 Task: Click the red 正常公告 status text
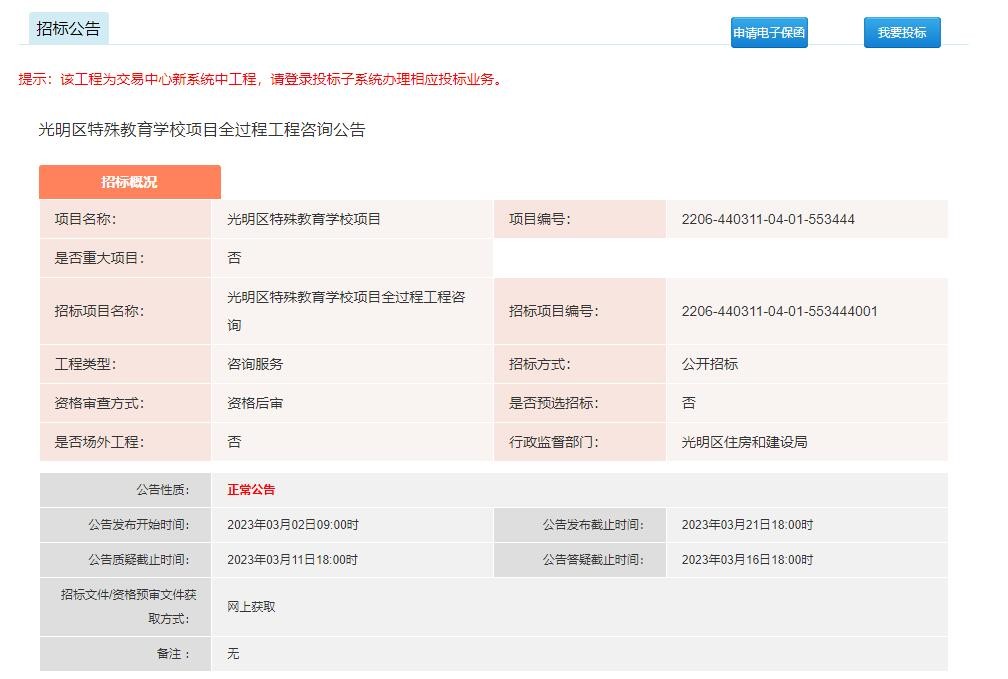pos(251,490)
